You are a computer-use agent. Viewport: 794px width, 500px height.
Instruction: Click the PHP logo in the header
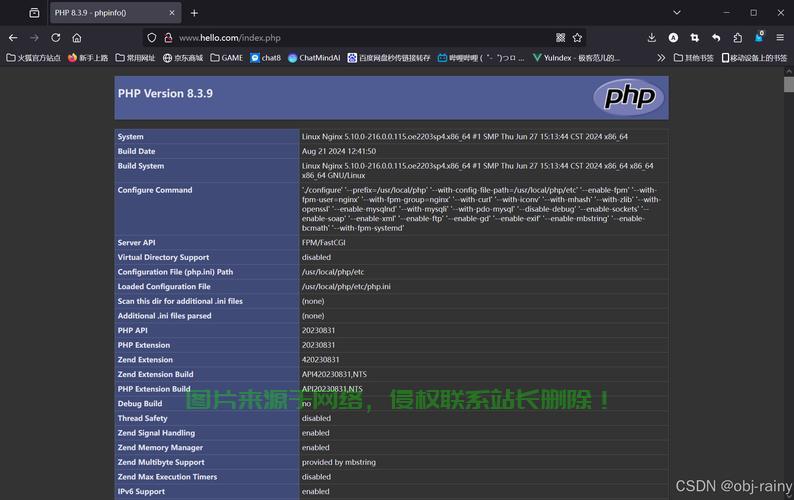point(629,96)
